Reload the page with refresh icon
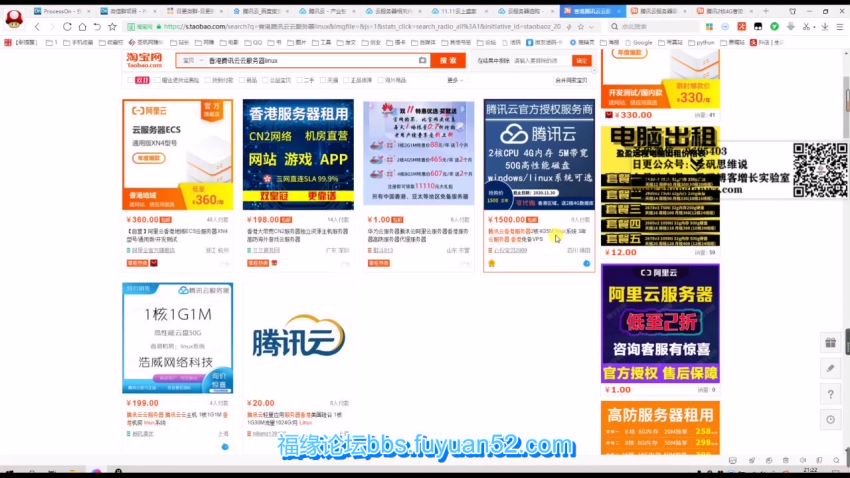Viewport: 850px width, 478px height. tap(67, 27)
